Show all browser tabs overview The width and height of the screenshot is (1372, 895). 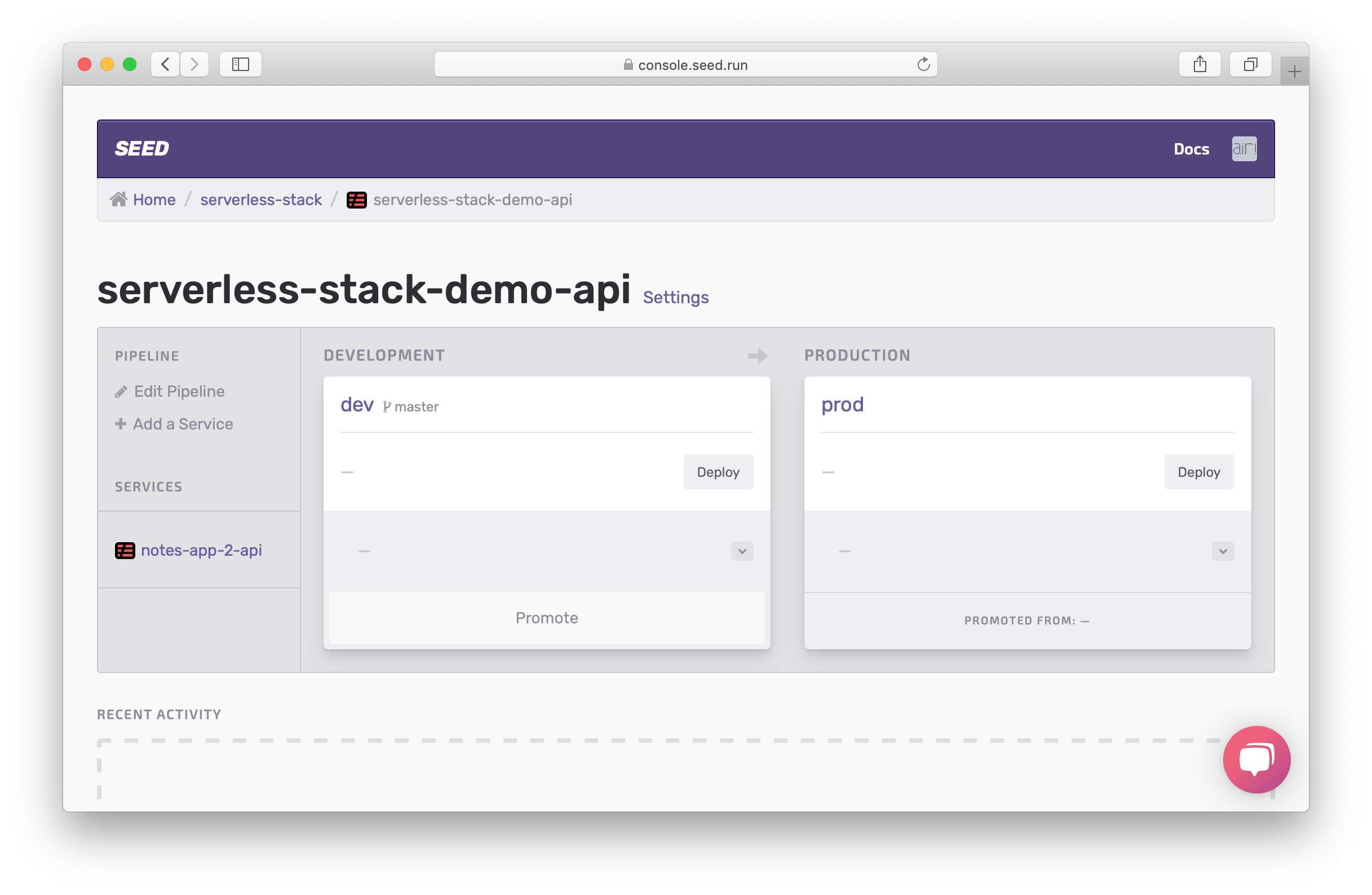[1250, 64]
